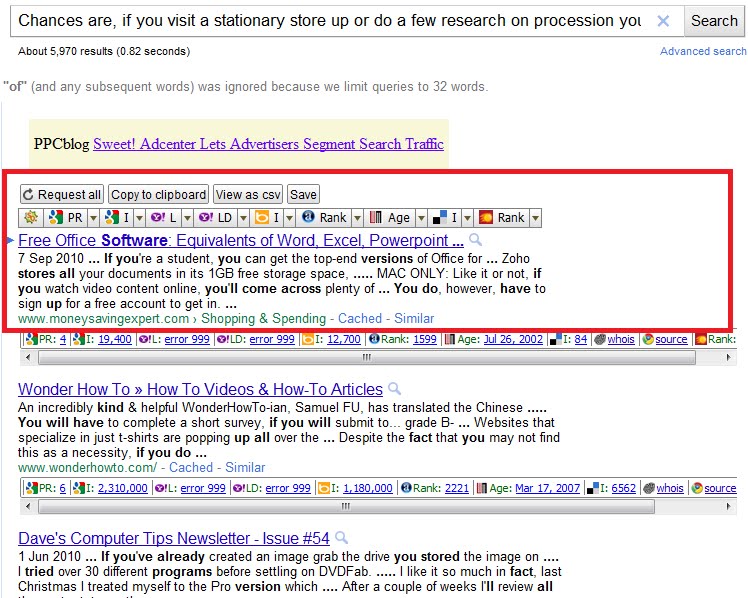The width and height of the screenshot is (748, 598).
Task: Click left arrow of first result's horizontal scrollbar
Action: pyautogui.click(x=28, y=357)
